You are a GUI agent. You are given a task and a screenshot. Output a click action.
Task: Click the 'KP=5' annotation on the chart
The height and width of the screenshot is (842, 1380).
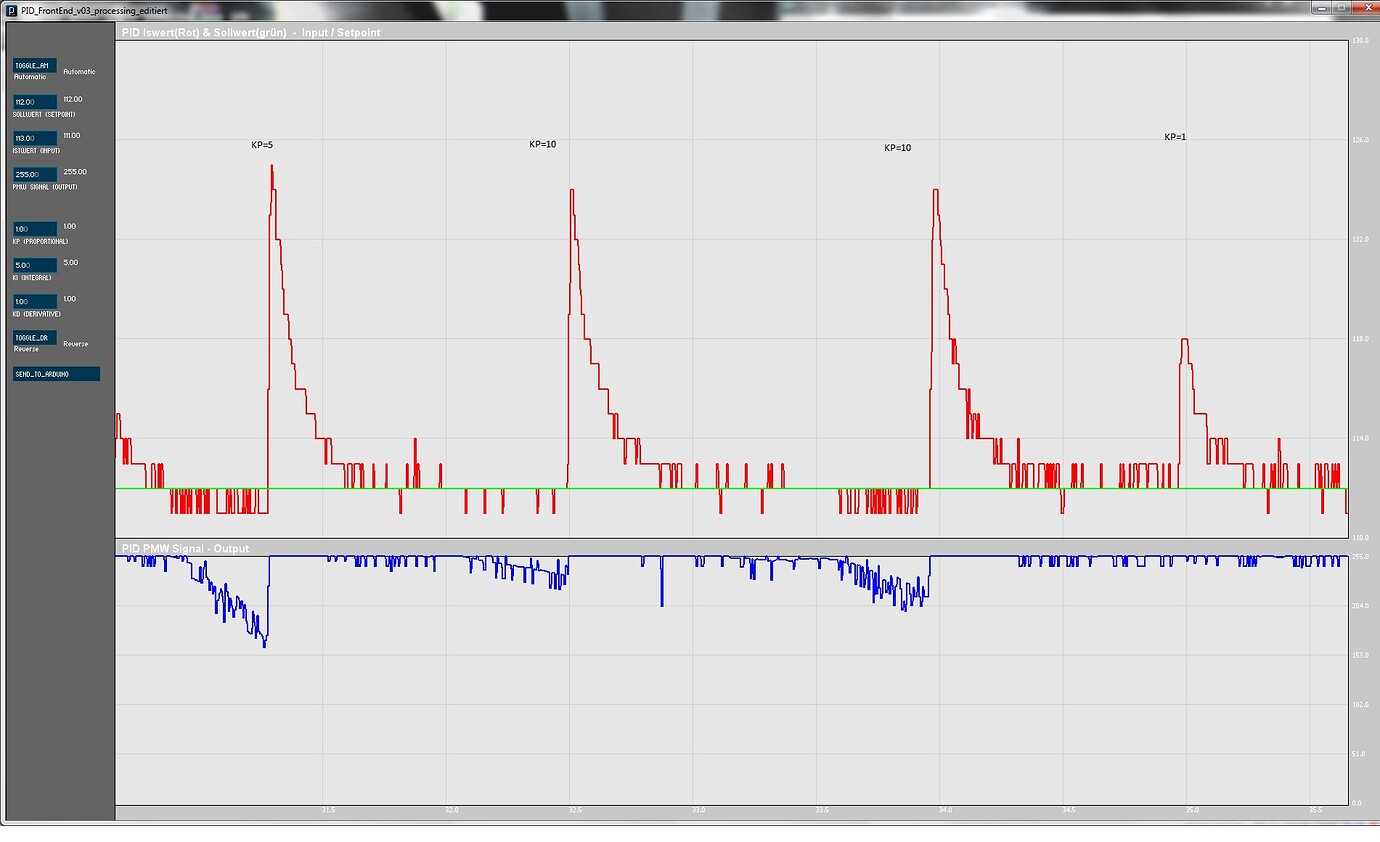pos(262,145)
